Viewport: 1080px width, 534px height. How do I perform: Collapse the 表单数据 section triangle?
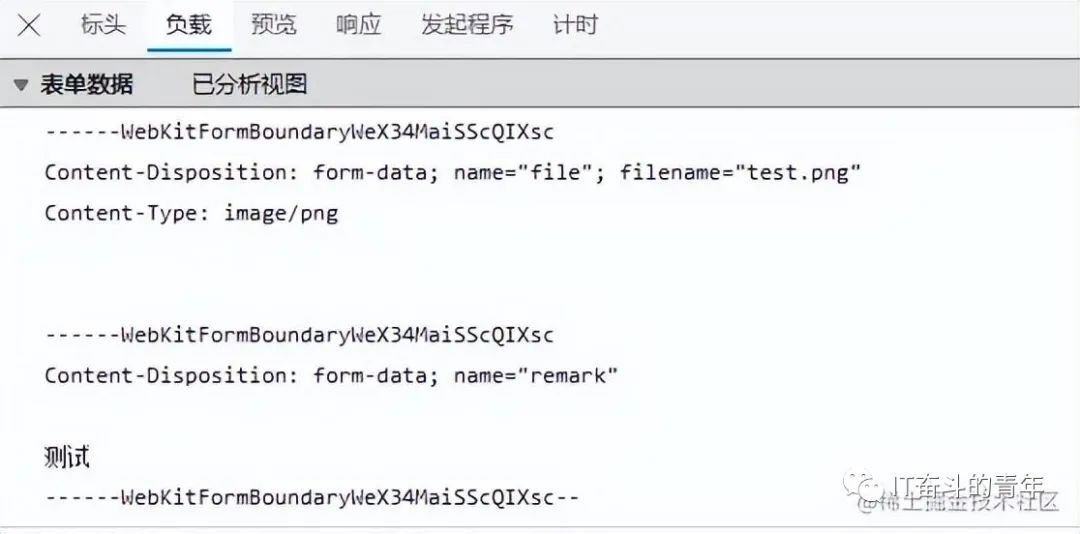pyautogui.click(x=21, y=85)
